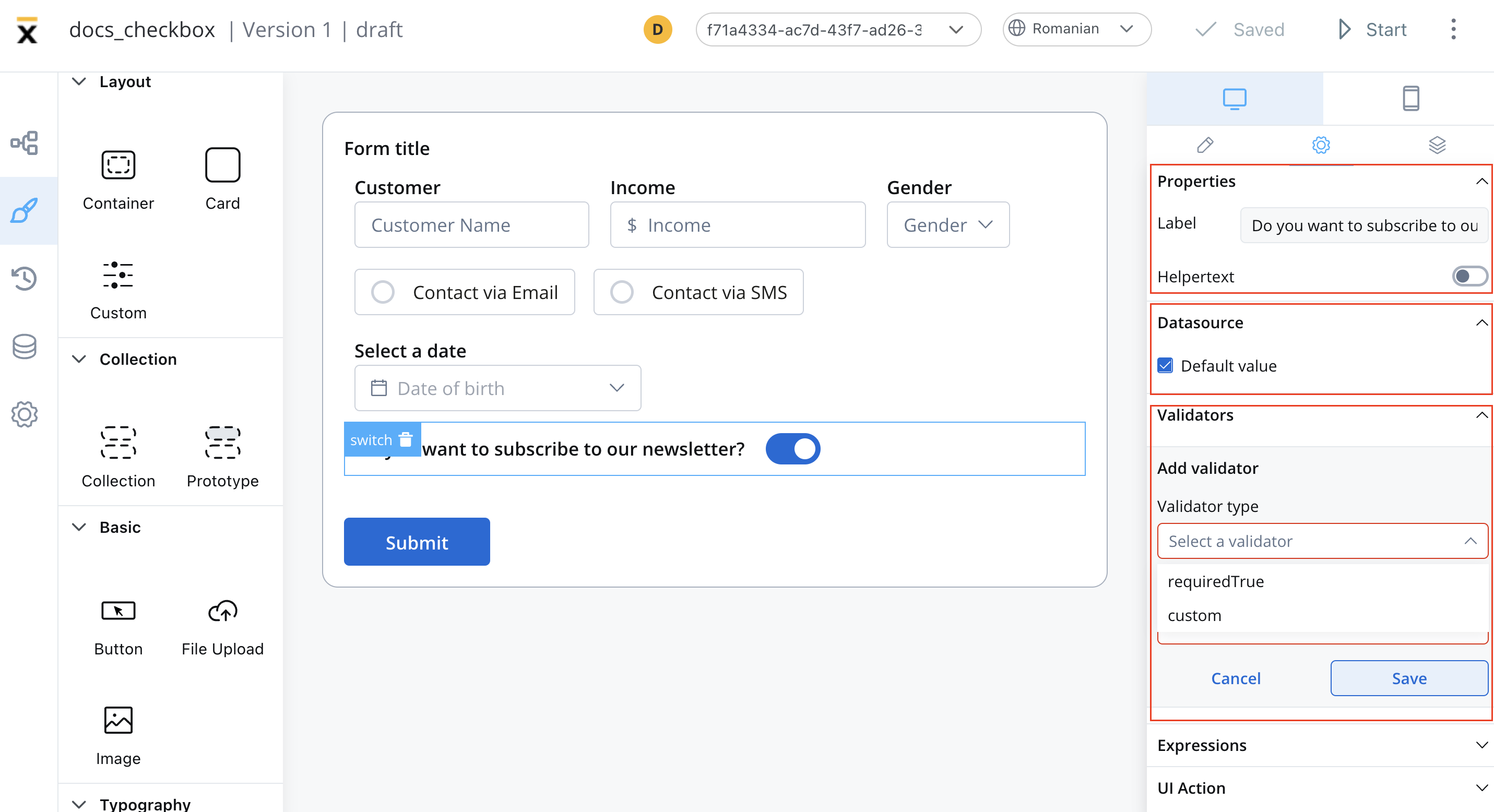This screenshot has width=1494, height=812.
Task: Toggle the Helpertext switch
Action: [x=1469, y=277]
